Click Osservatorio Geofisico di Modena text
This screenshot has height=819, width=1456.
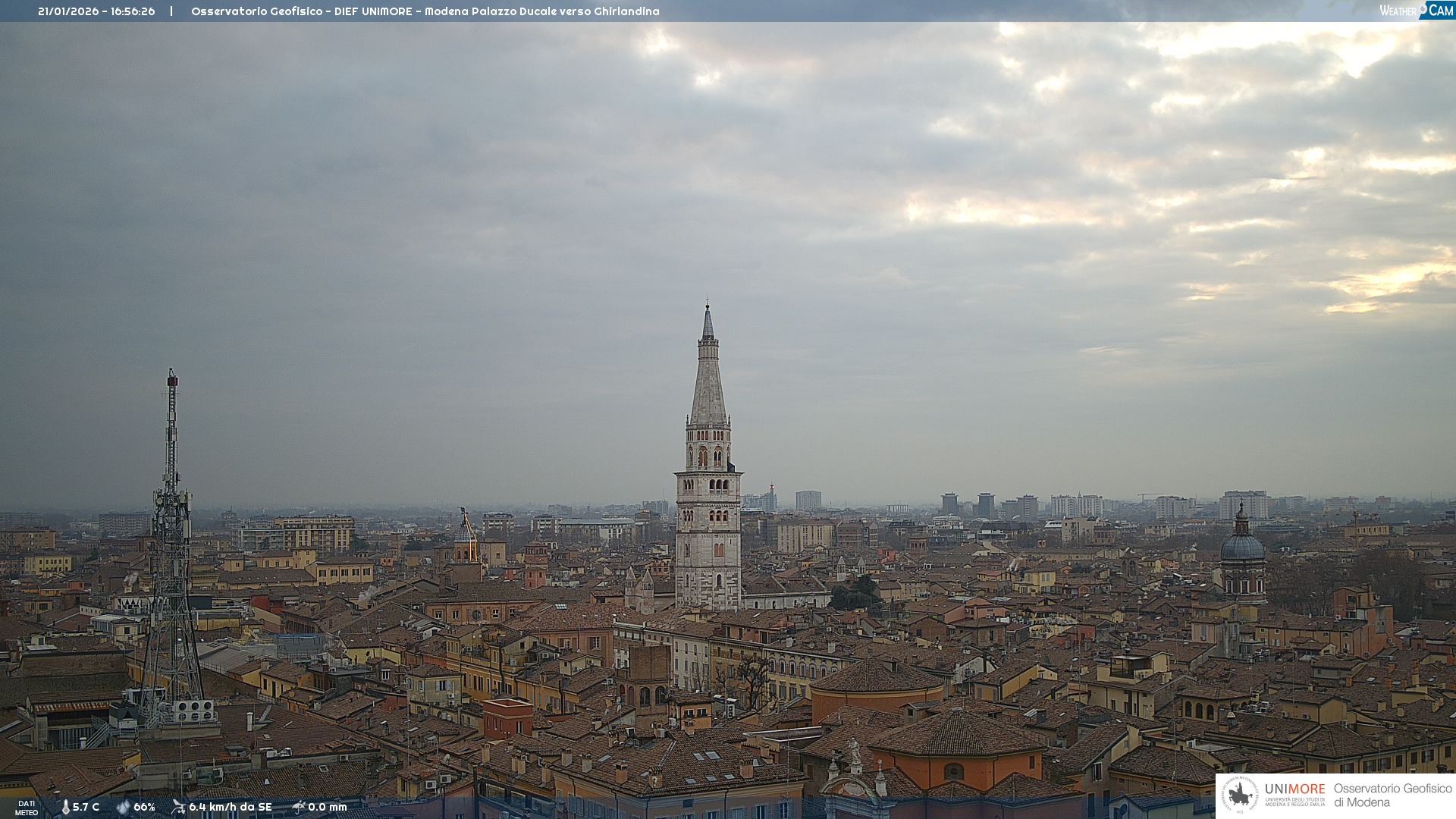click(x=1392, y=795)
